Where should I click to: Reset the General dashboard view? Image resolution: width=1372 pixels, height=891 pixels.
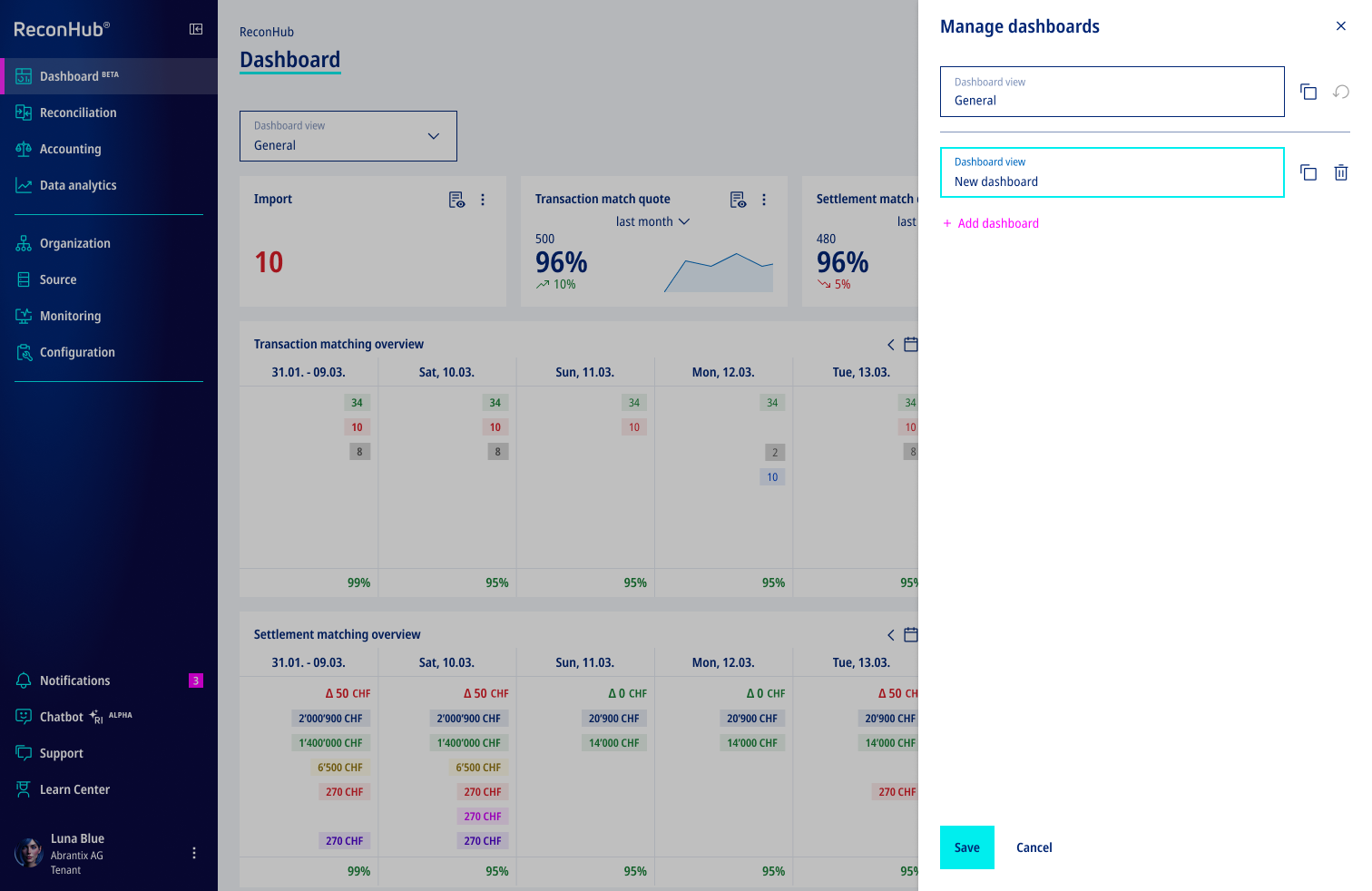click(x=1340, y=92)
